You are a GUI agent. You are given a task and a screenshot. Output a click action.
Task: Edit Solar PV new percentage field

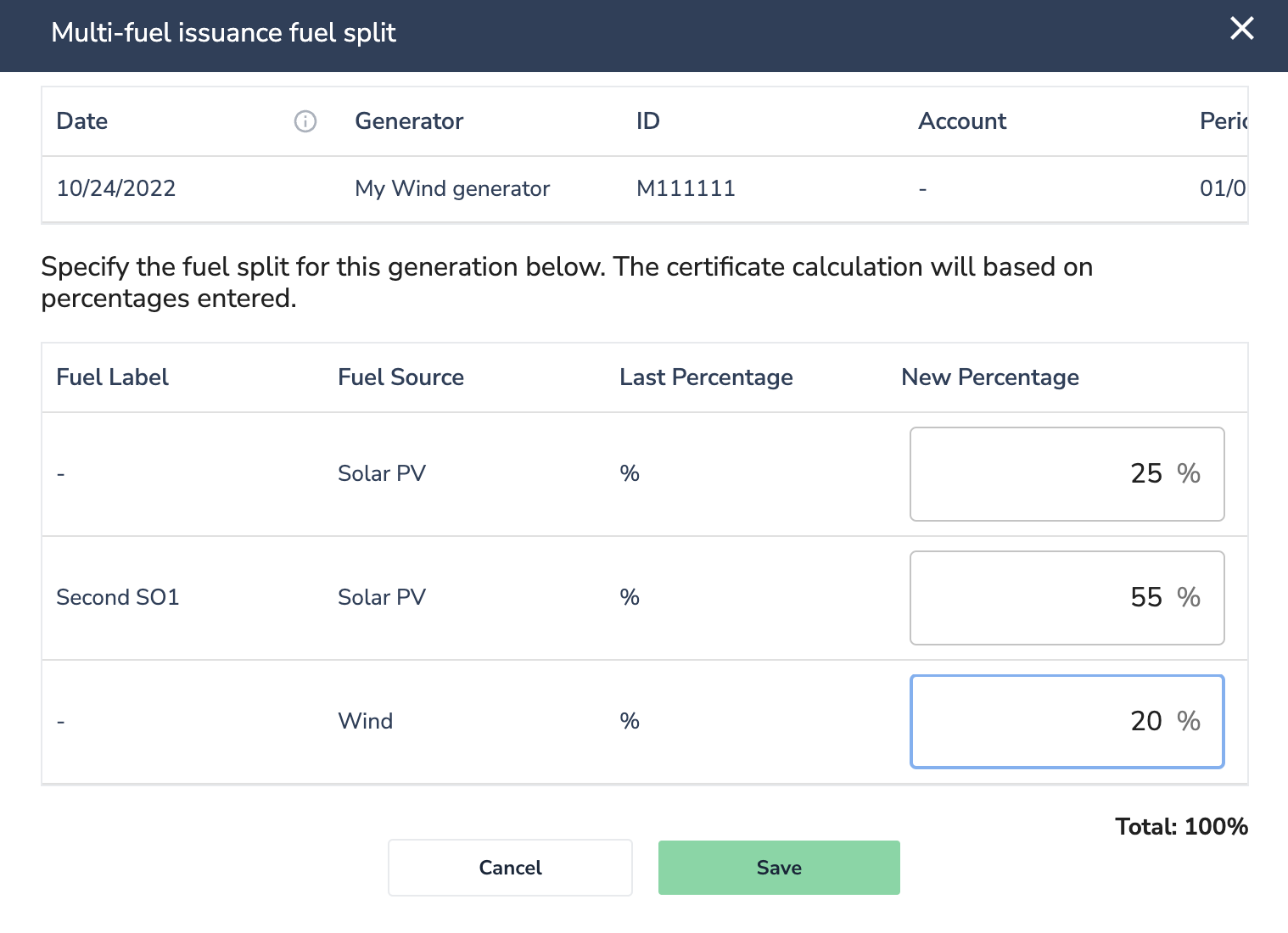[1067, 474]
